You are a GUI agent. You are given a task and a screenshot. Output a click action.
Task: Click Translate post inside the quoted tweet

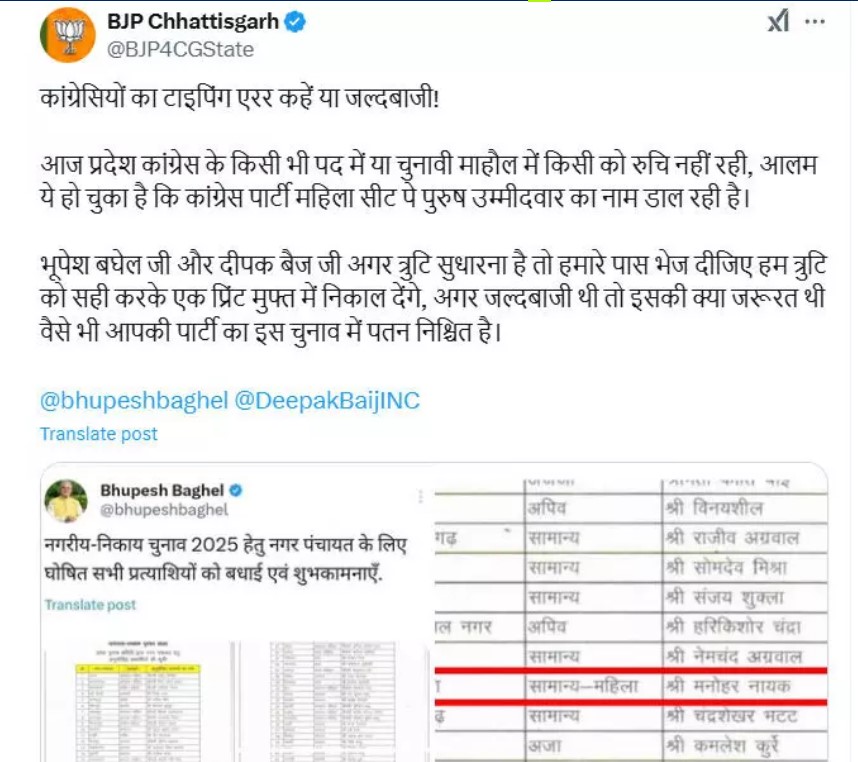pyautogui.click(x=90, y=604)
